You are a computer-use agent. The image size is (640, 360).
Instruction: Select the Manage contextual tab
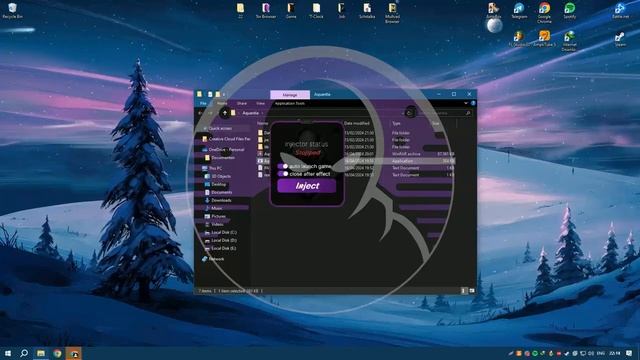coord(290,94)
